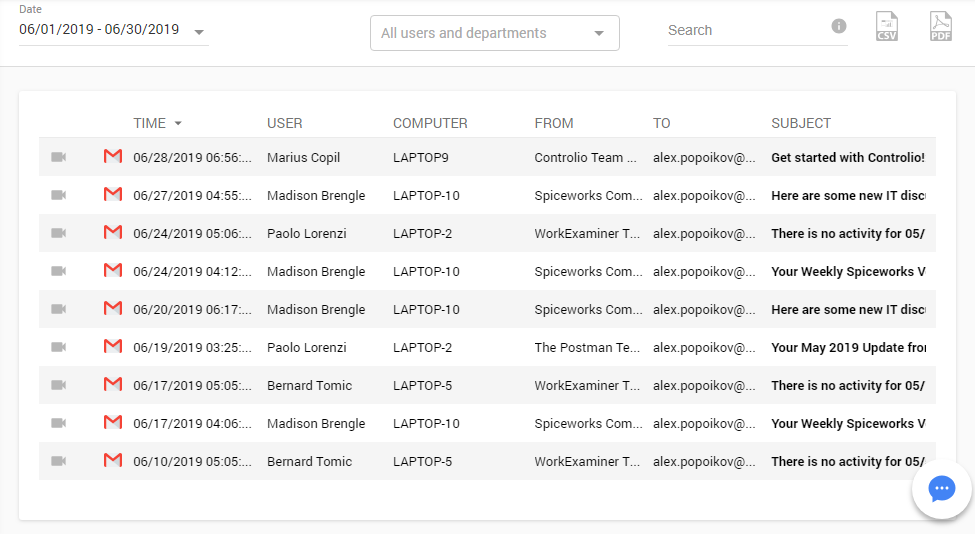975x534 pixels.
Task: Open 'Get started with Controlio!' email
Action: click(x=847, y=157)
